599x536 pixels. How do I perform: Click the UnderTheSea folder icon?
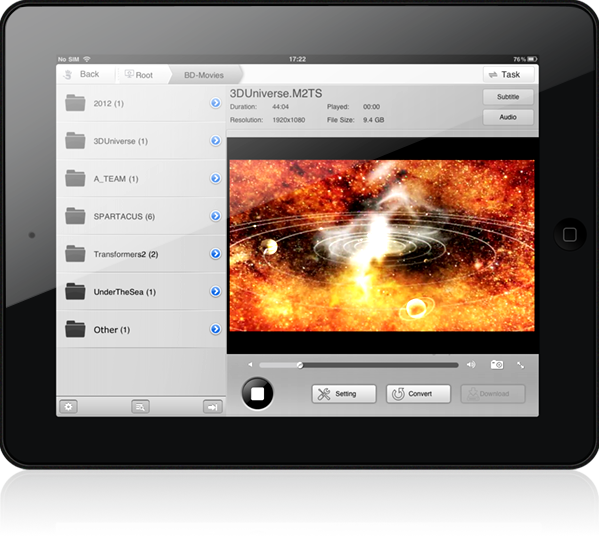(75, 291)
